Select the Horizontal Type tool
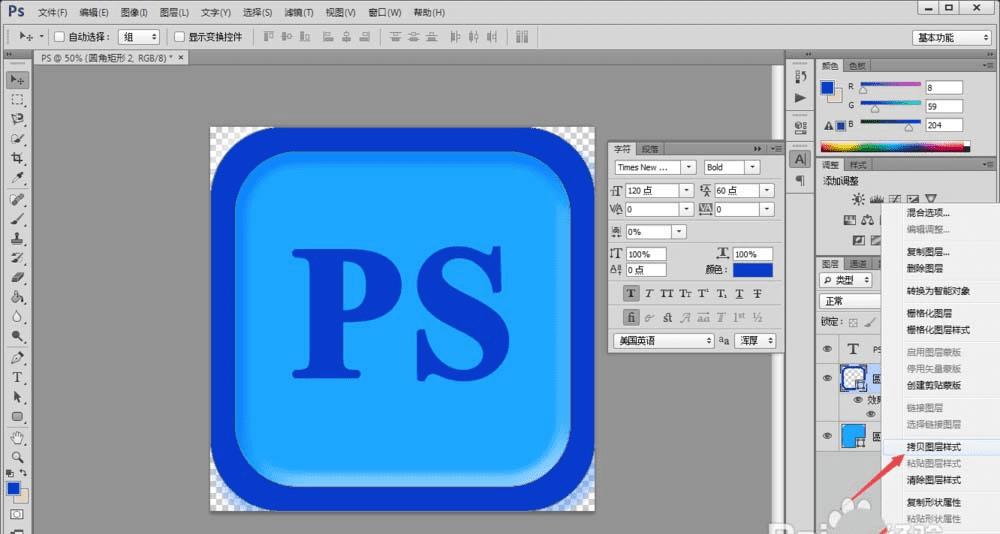 [17, 377]
